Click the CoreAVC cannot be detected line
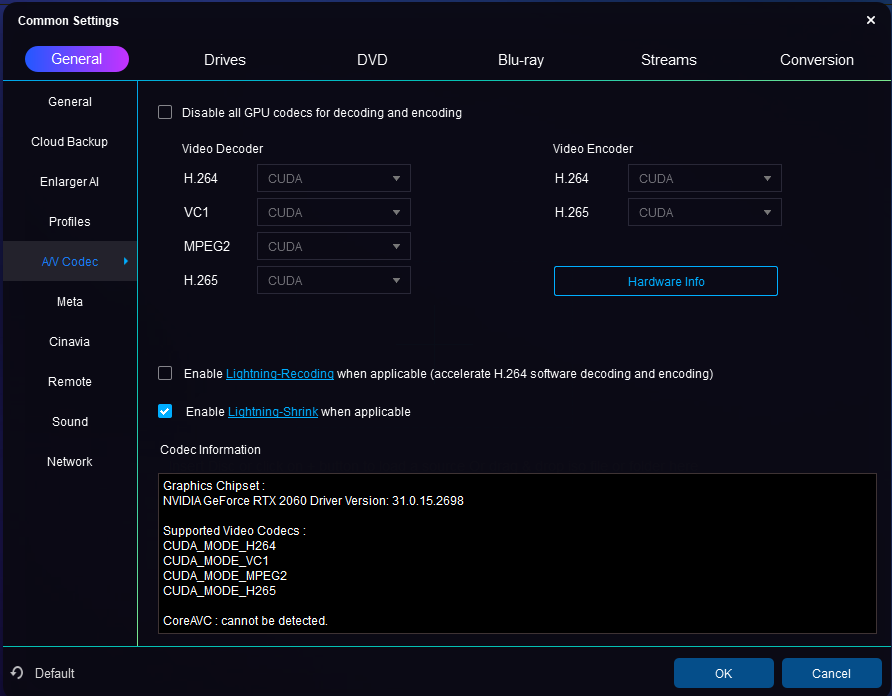 click(245, 621)
